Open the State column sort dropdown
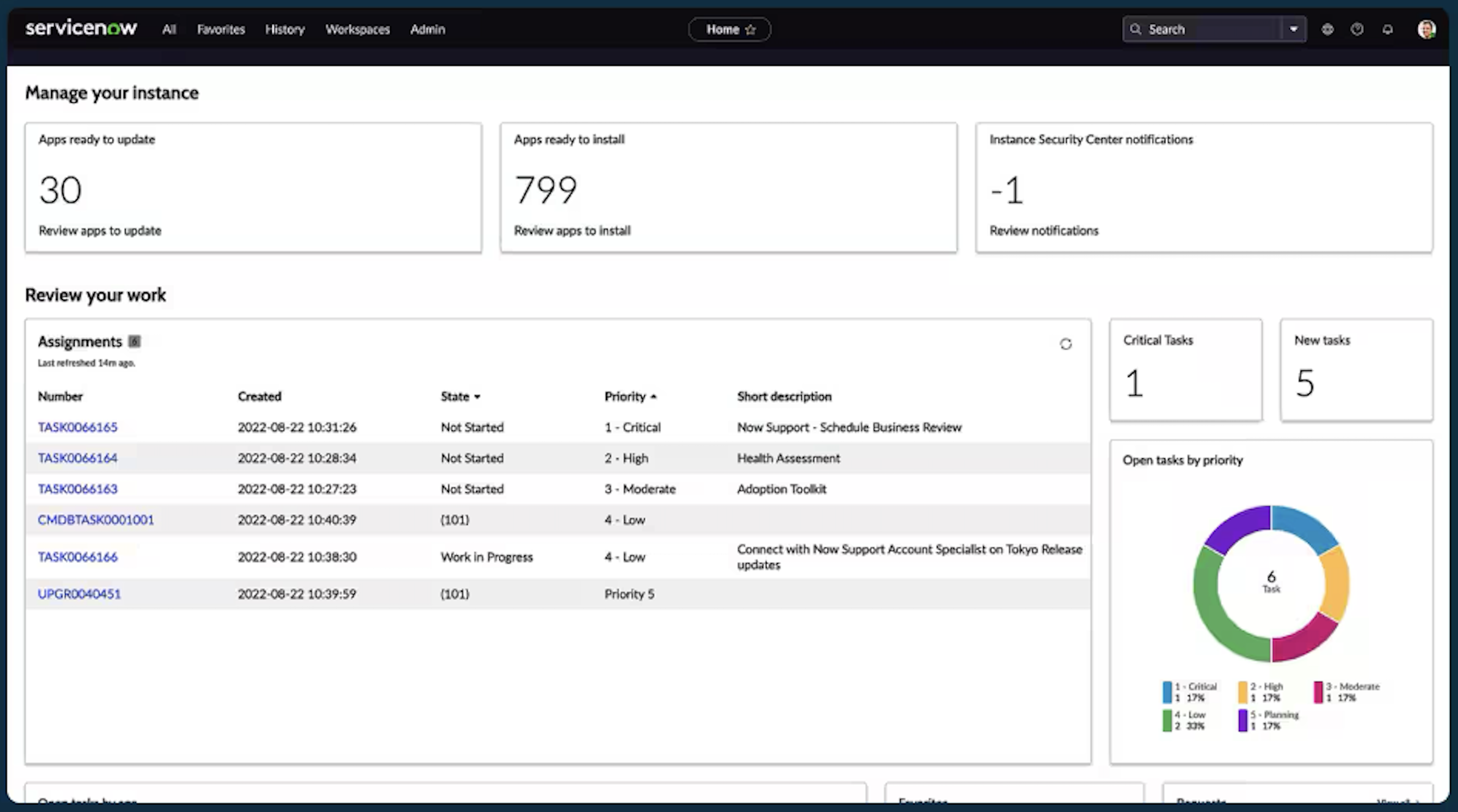The height and width of the screenshot is (812, 1458). tap(478, 397)
